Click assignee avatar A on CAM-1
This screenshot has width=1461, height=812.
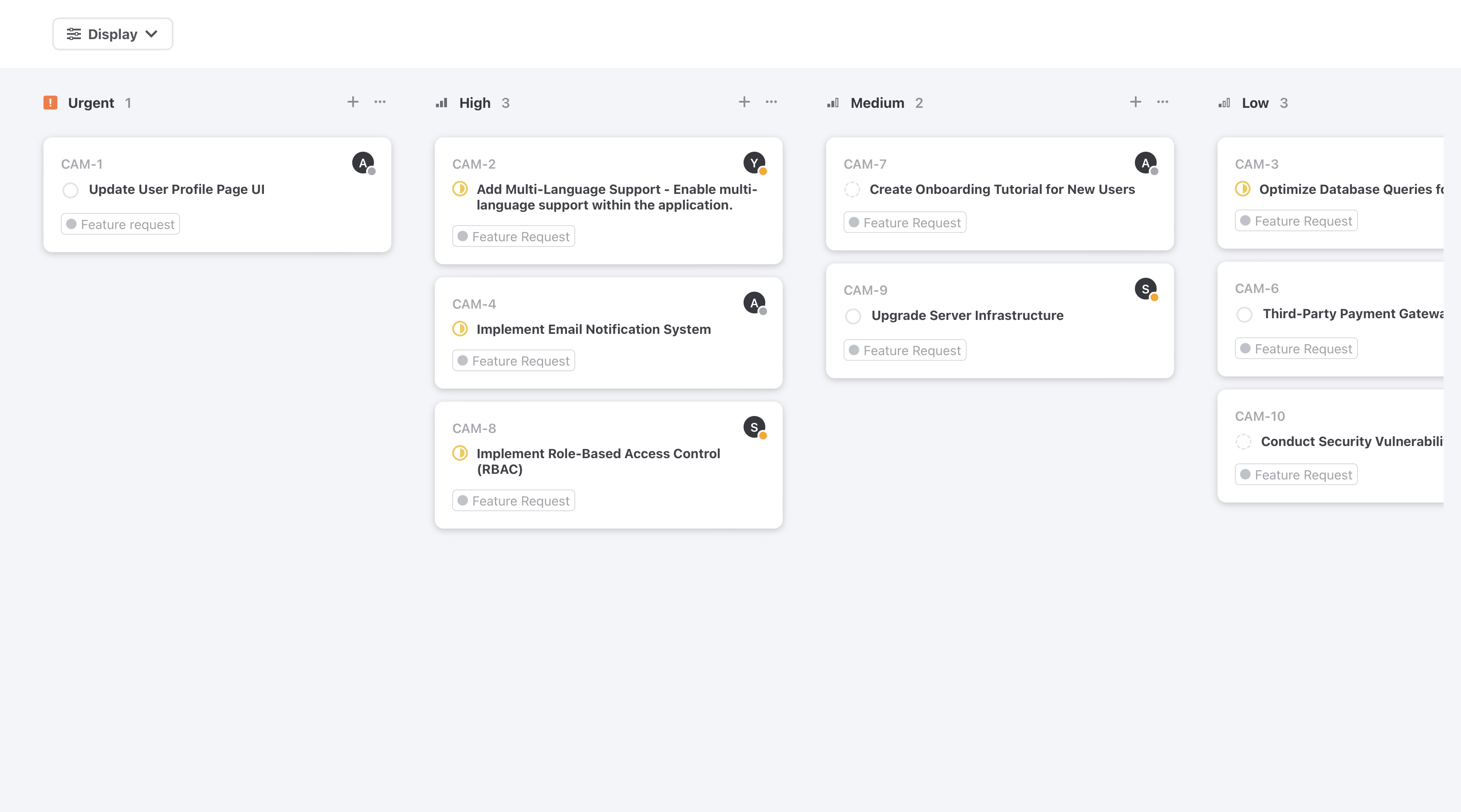coord(362,163)
